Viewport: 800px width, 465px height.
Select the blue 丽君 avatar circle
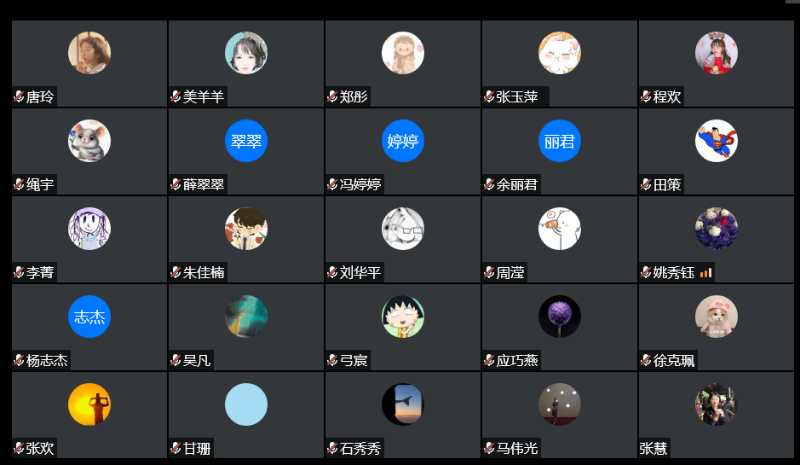tap(559, 141)
